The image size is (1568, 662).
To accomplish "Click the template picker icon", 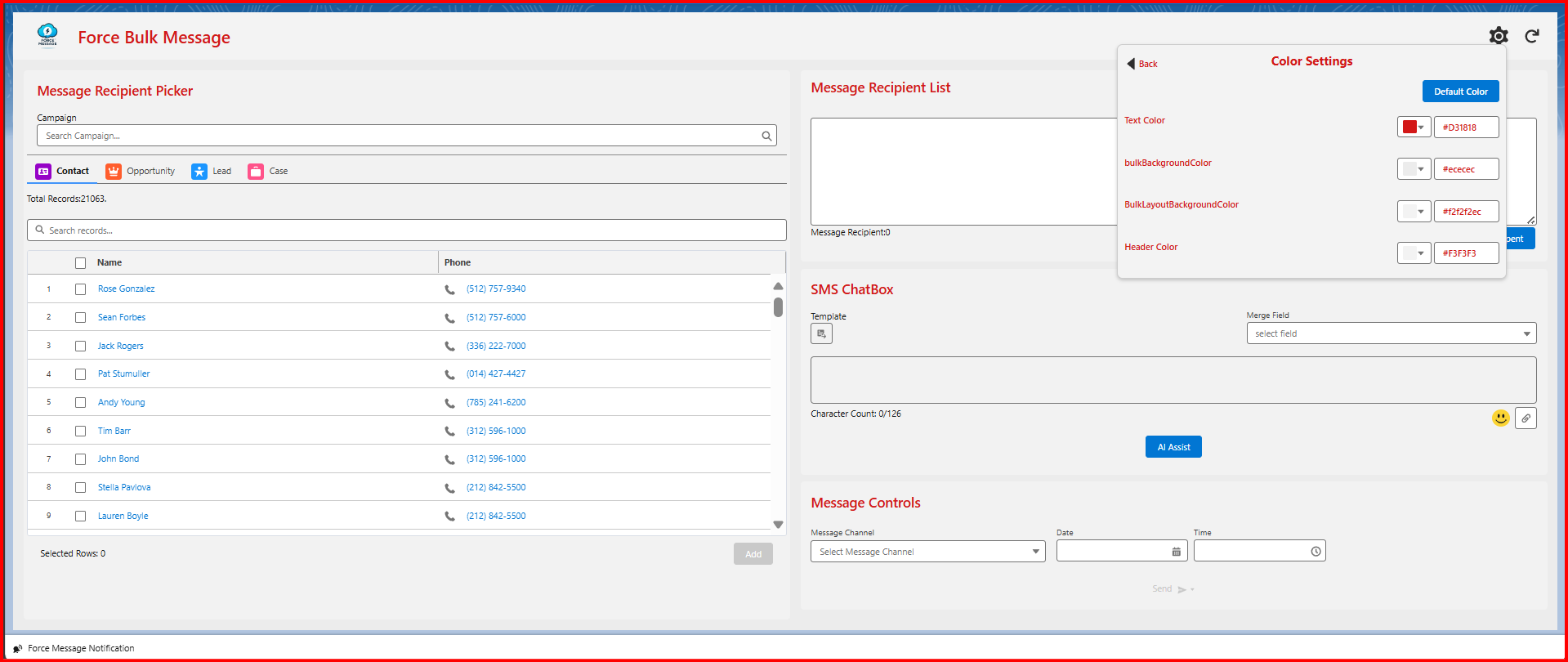I will point(821,333).
